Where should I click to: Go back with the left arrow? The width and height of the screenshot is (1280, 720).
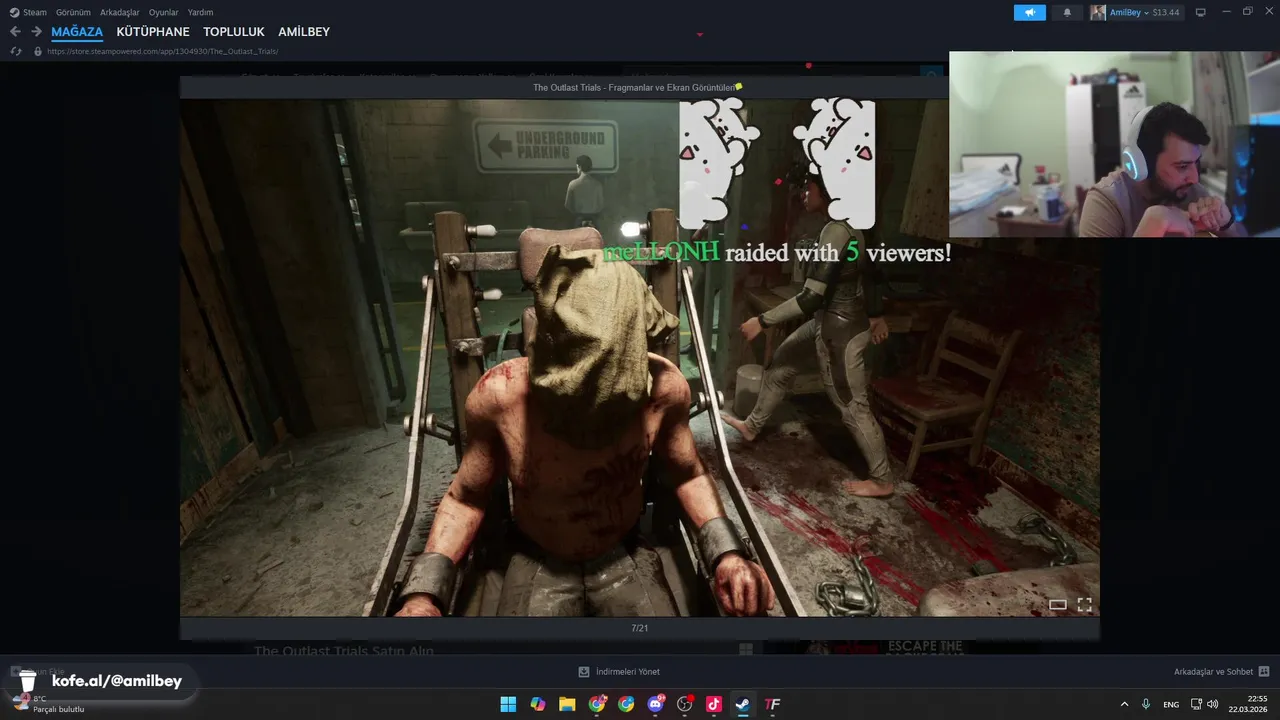(15, 32)
